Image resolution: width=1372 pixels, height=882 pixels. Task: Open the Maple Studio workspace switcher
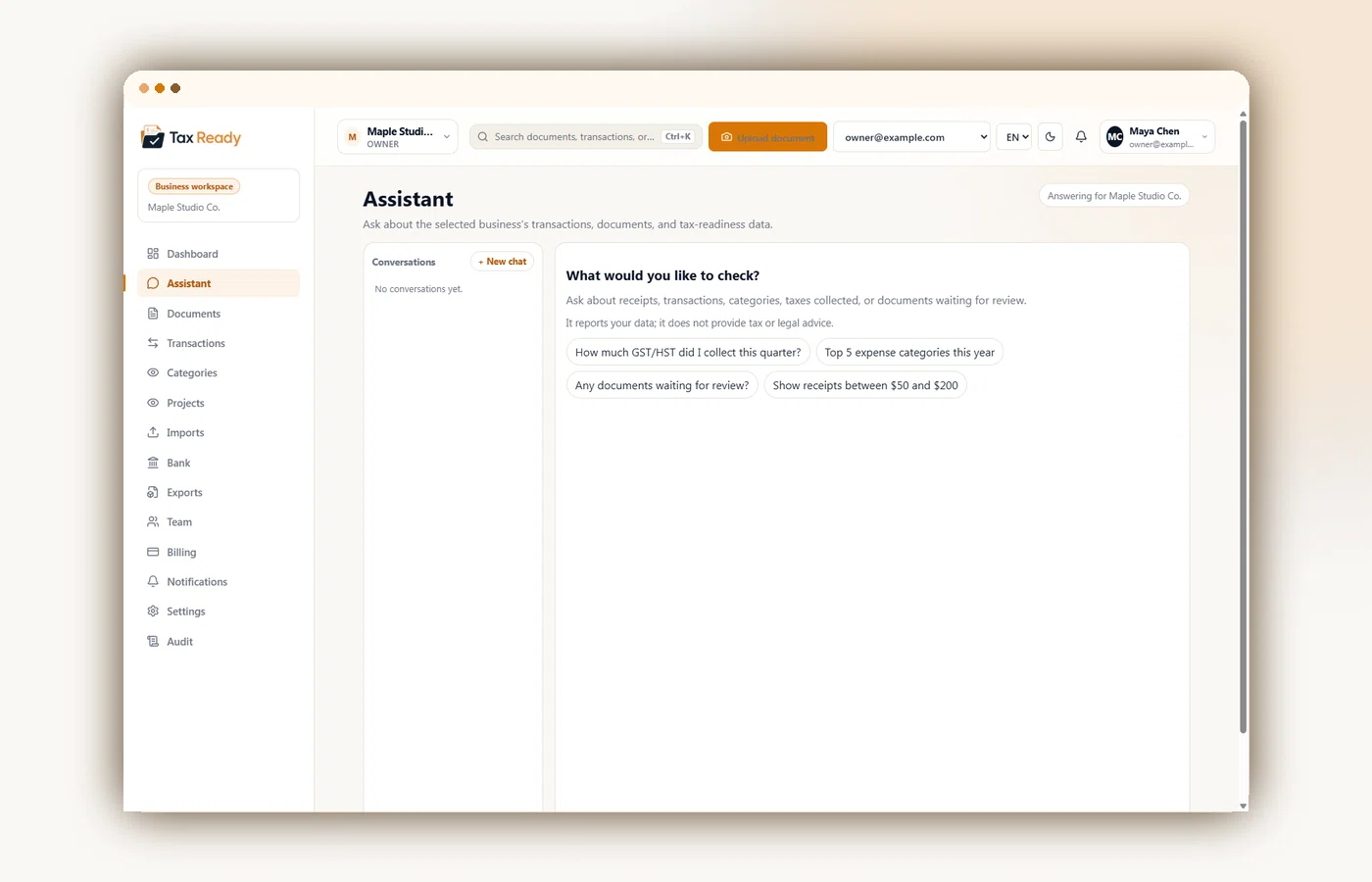coord(398,137)
